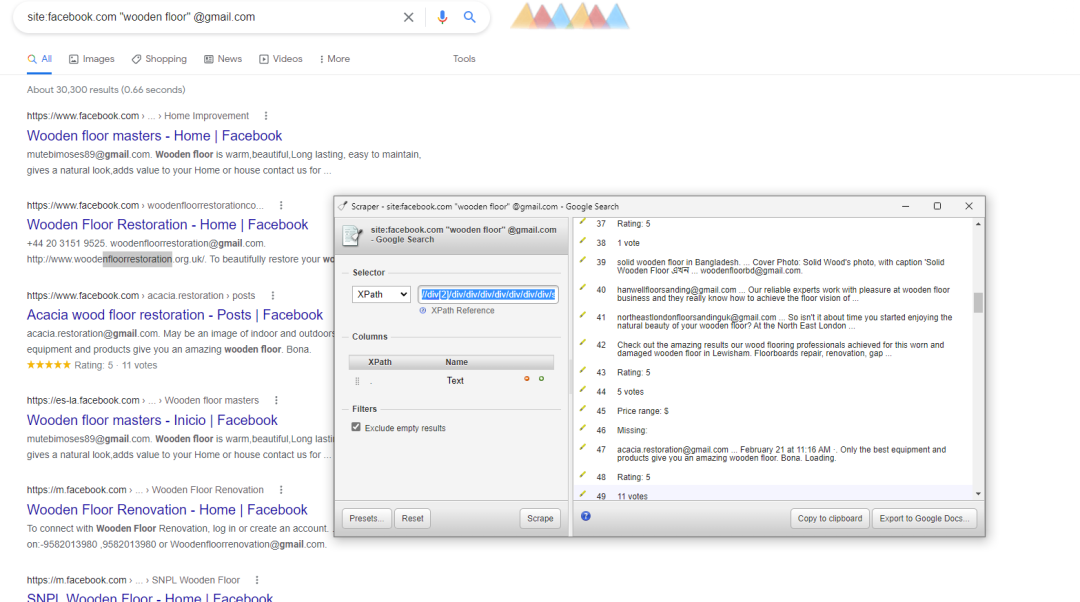Click the XPath expression input field
The height and width of the screenshot is (602, 1080).
pos(488,294)
